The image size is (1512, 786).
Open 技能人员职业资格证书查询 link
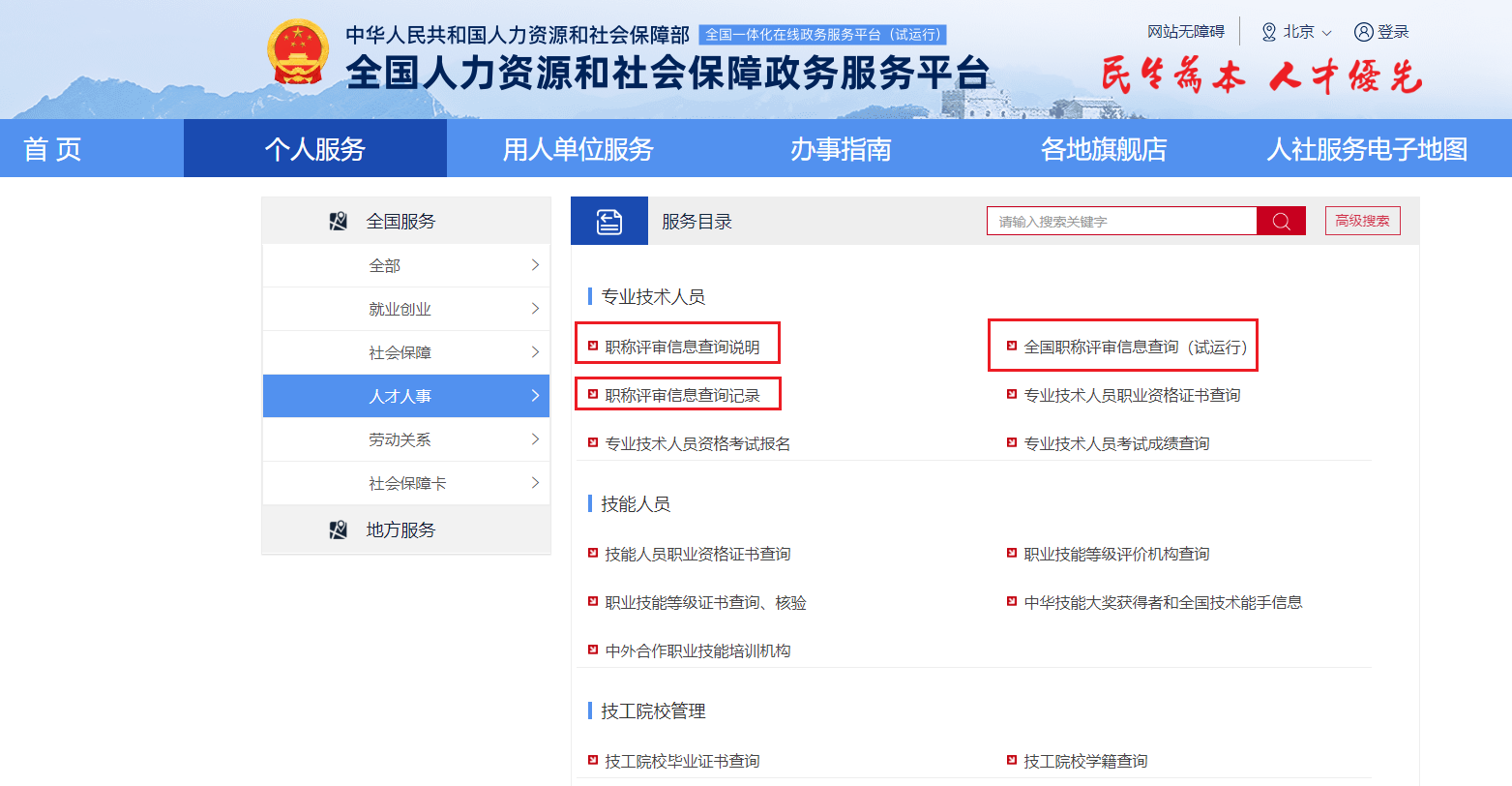coord(697,554)
